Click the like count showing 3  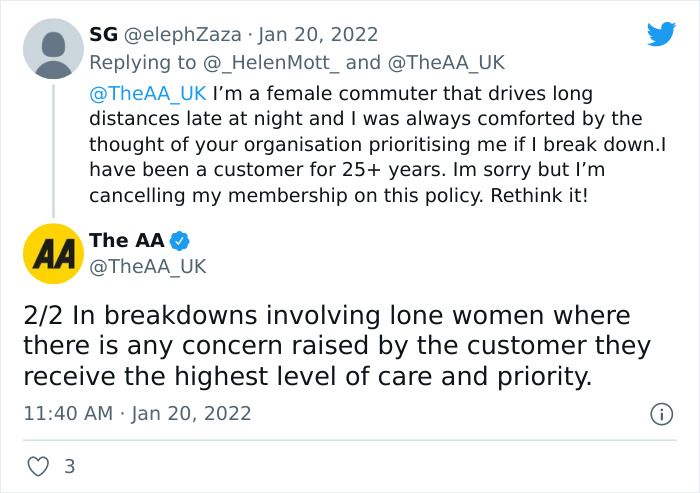(69, 466)
